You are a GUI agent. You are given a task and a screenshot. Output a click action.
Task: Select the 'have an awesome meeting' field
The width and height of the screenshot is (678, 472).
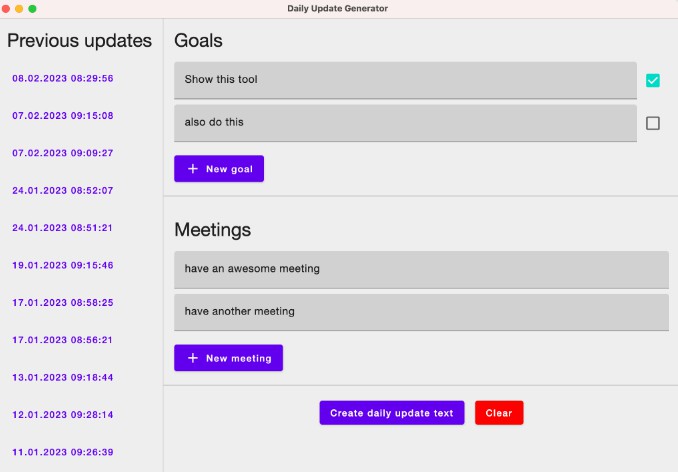coord(421,270)
